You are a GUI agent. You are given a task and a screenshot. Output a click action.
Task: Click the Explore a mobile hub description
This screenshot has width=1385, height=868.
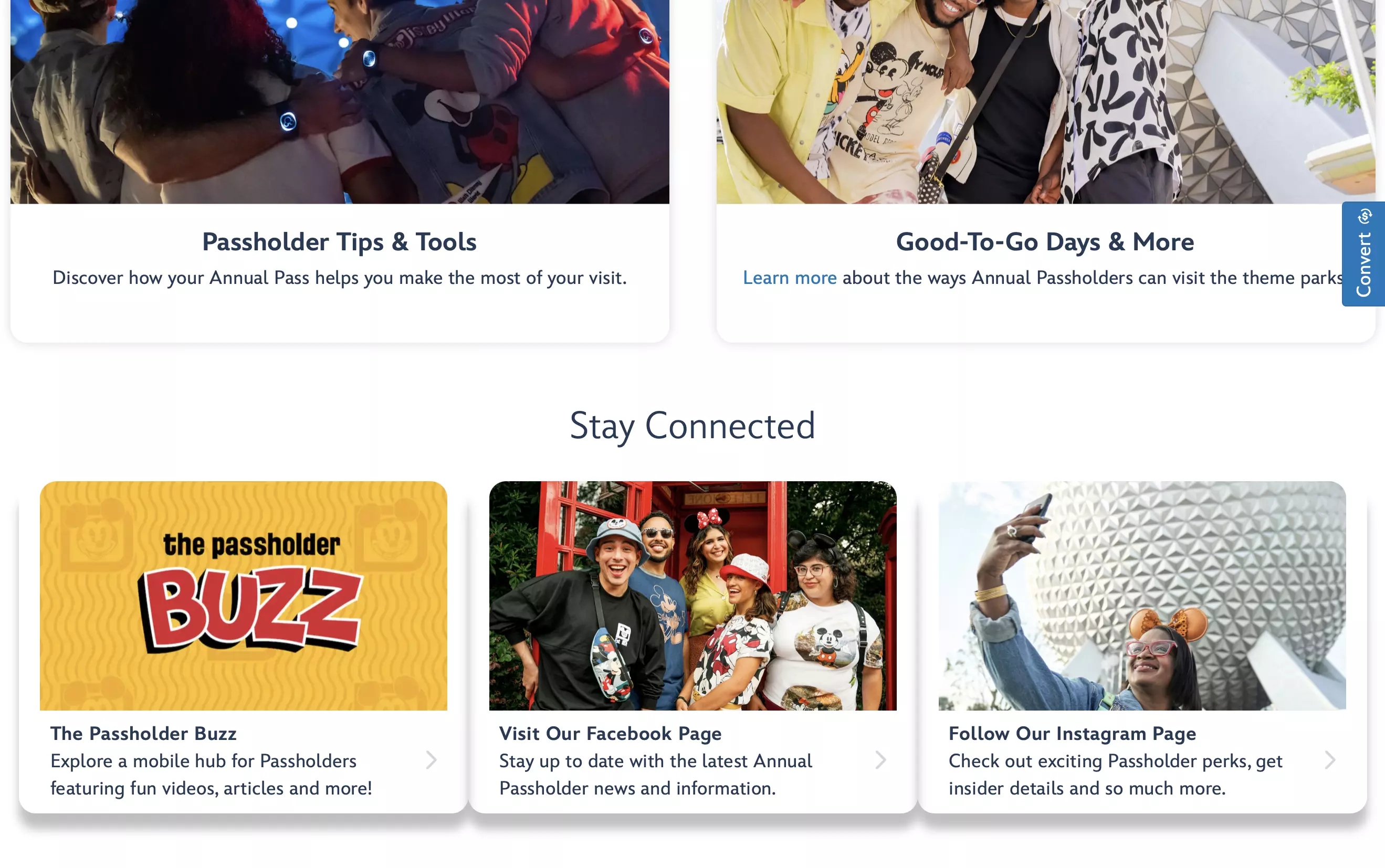[211, 775]
